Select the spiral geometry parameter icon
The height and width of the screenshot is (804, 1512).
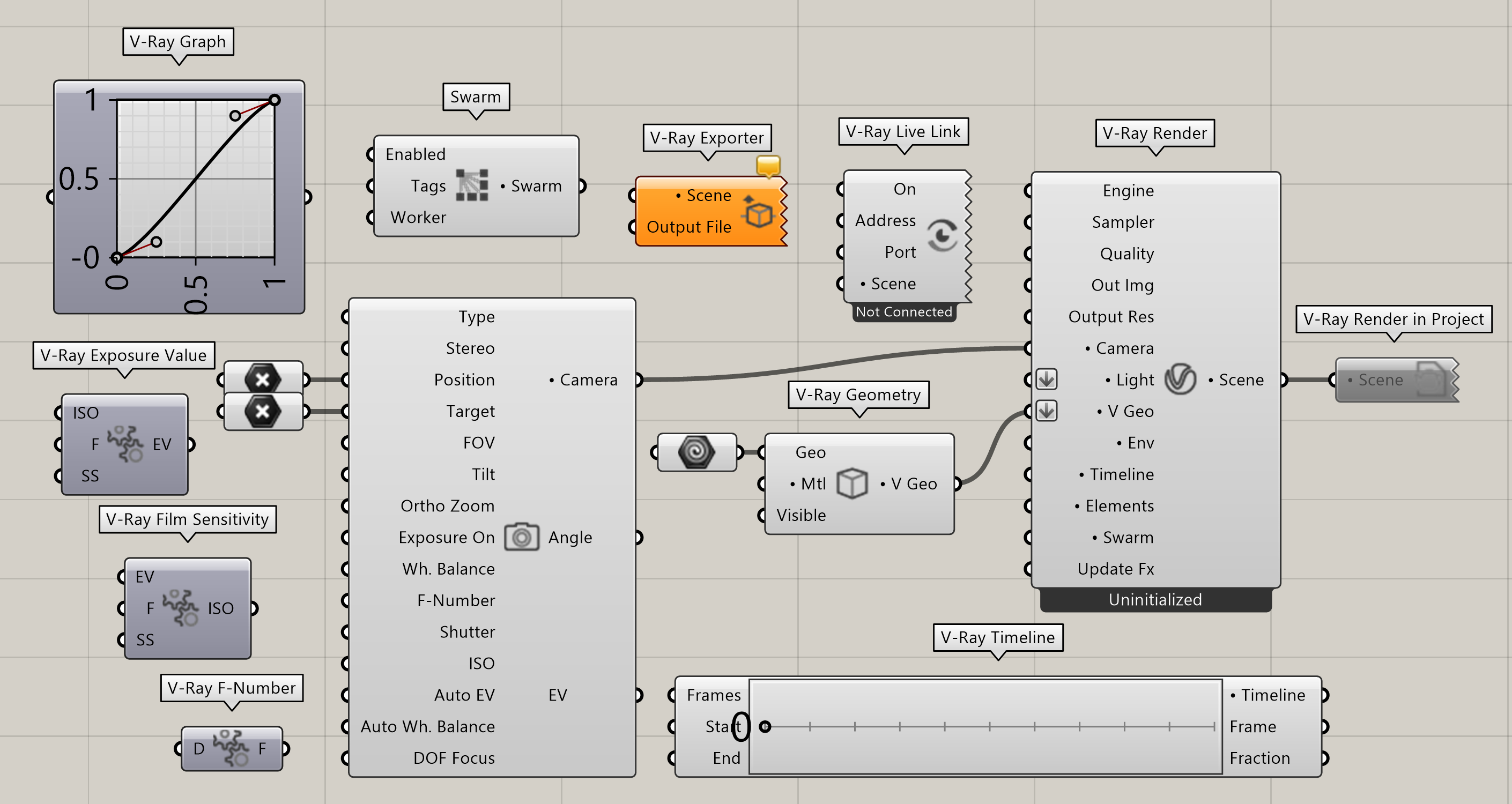tap(696, 452)
